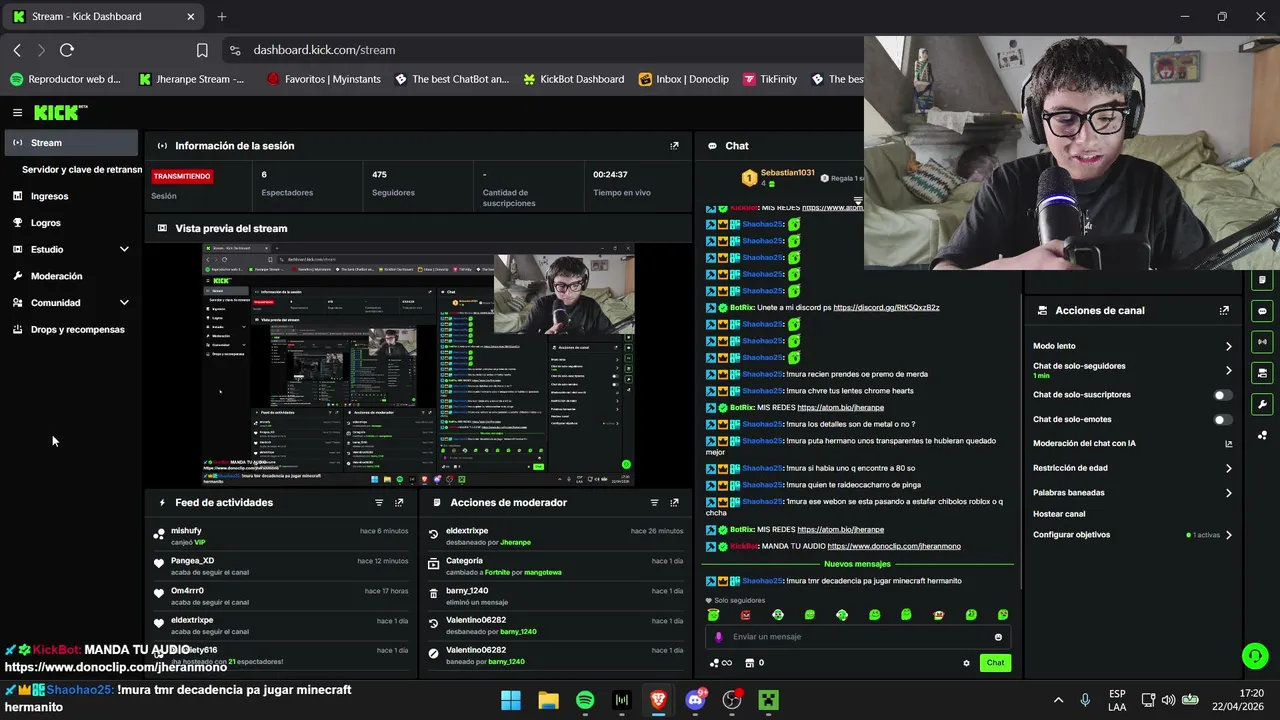The height and width of the screenshot is (720, 1280).
Task: Open the green support headset button
Action: [x=1255, y=656]
